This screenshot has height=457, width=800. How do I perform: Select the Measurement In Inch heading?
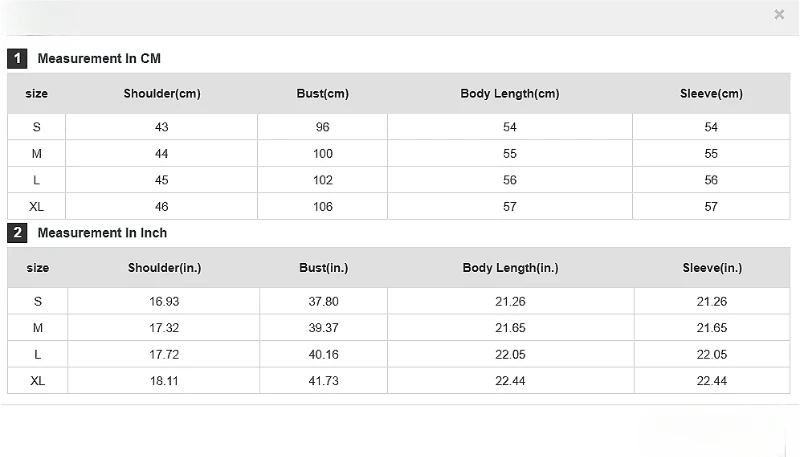(x=102, y=233)
